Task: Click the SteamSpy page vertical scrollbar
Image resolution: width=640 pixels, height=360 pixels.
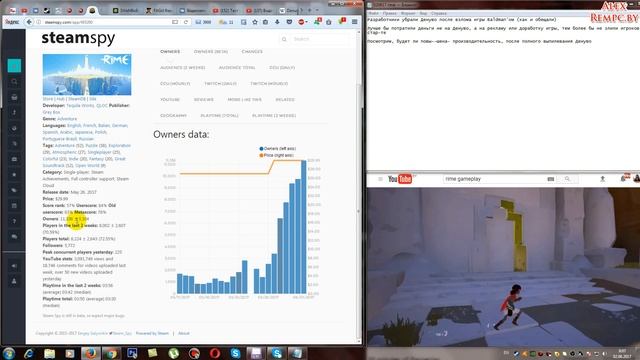Action: click(359, 188)
